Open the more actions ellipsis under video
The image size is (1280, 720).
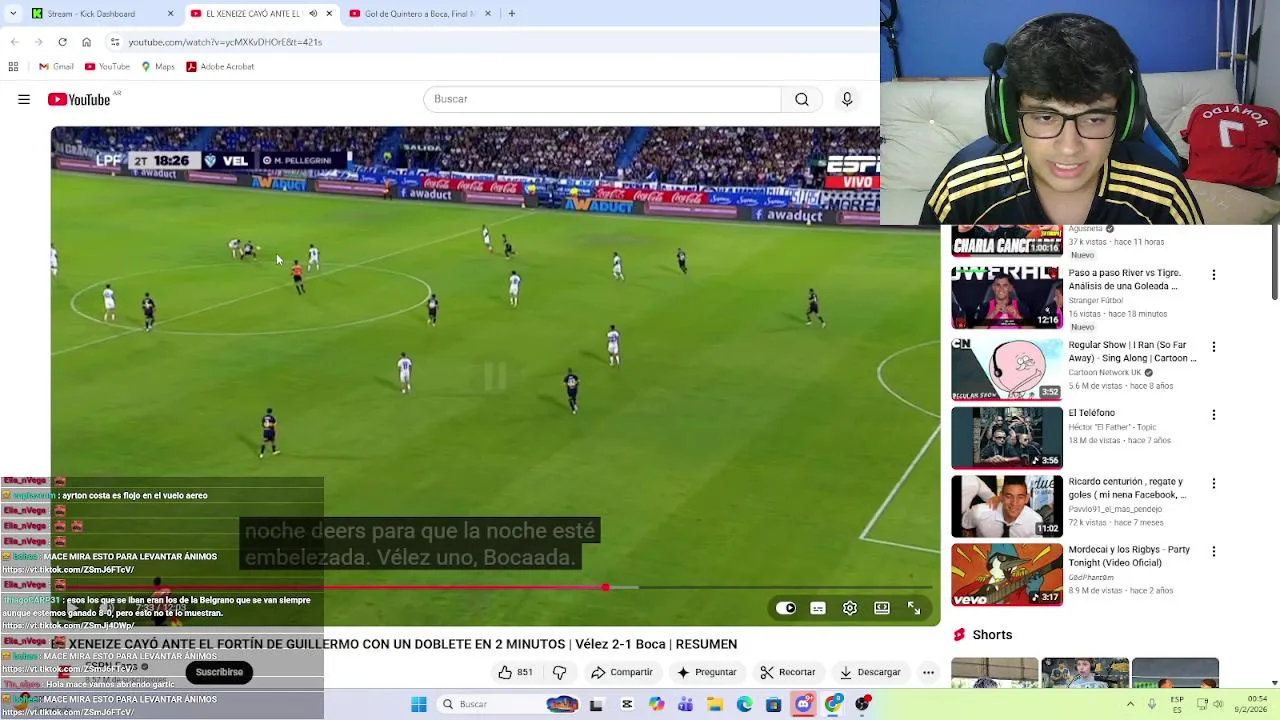(x=928, y=672)
